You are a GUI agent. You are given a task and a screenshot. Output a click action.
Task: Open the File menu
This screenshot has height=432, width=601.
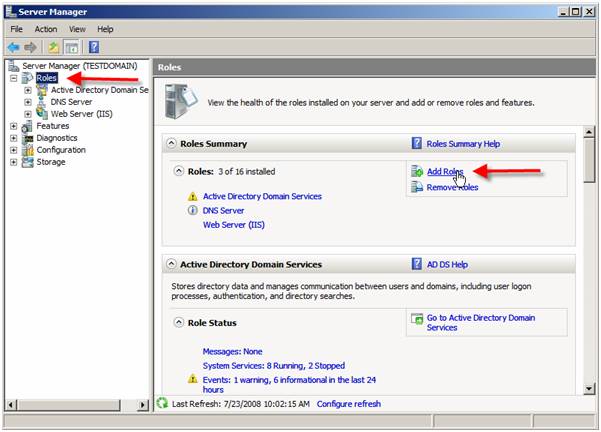click(x=16, y=29)
